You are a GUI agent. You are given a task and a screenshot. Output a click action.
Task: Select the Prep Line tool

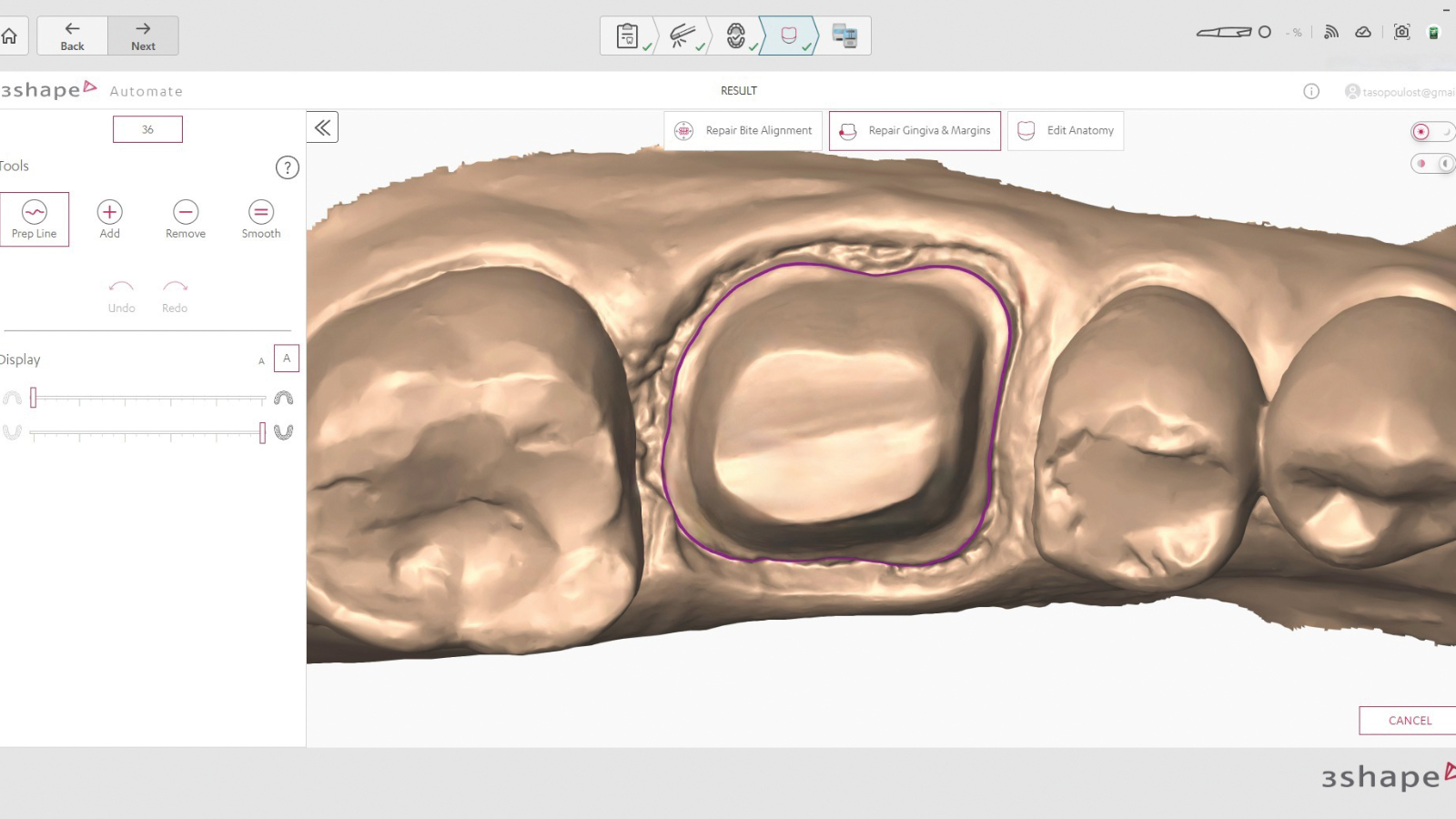click(x=34, y=219)
